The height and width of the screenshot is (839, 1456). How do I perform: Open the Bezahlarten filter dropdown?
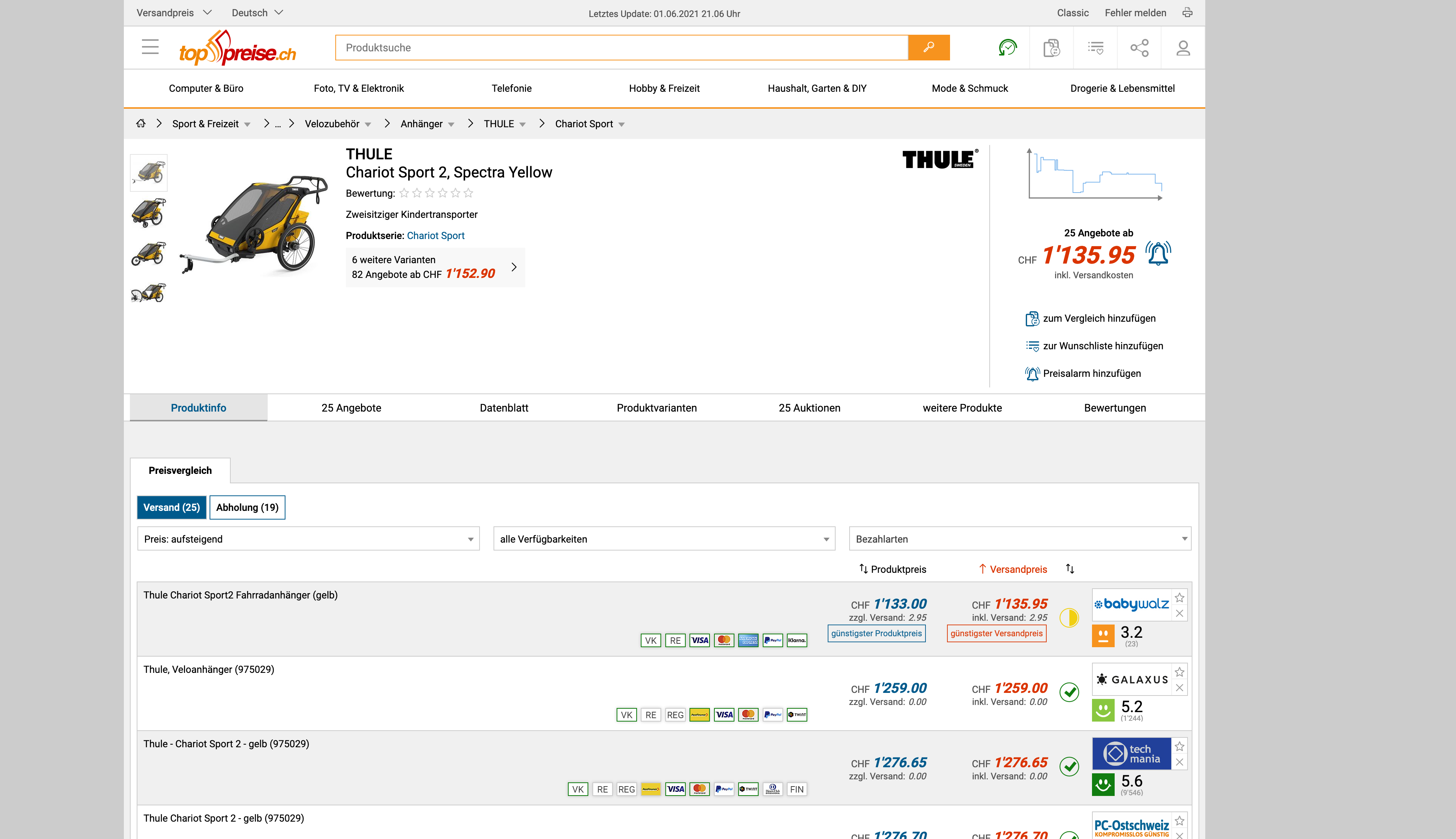(x=1020, y=539)
